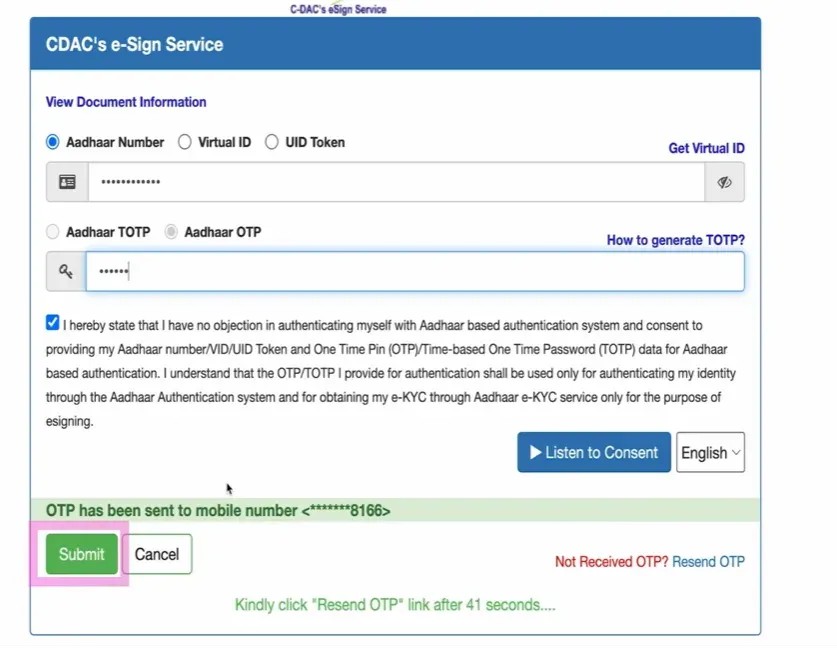Click the Listen to Consent button
Image resolution: width=837 pixels, height=657 pixels.
point(594,453)
